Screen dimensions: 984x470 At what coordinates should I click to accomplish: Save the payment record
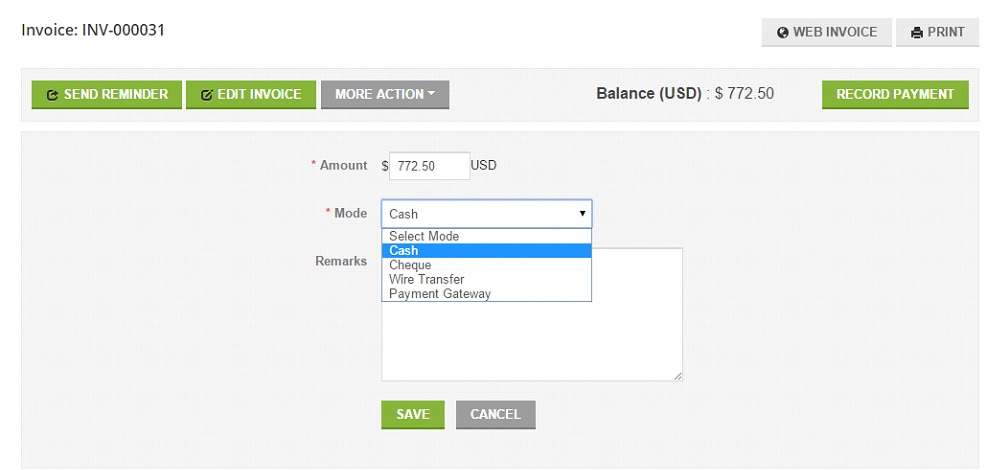click(412, 414)
